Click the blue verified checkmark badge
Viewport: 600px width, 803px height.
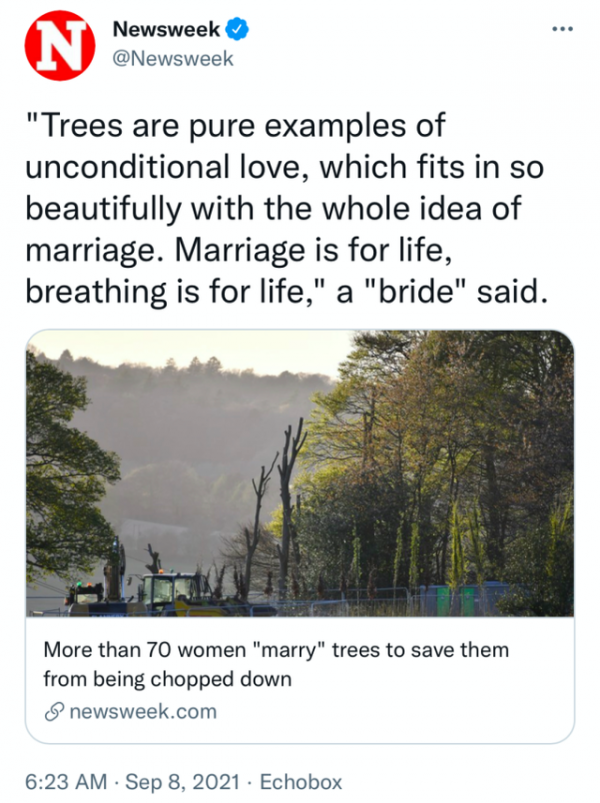point(237,29)
